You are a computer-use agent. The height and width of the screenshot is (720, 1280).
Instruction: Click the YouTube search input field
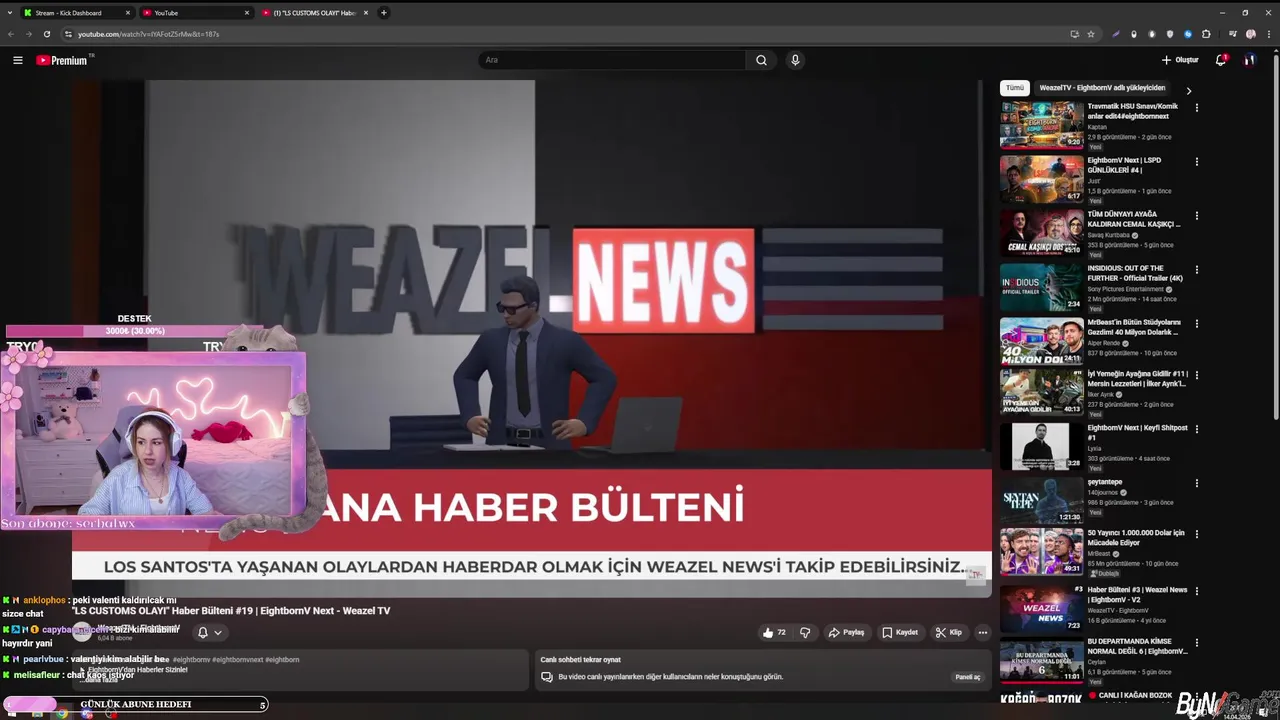pyautogui.click(x=612, y=60)
